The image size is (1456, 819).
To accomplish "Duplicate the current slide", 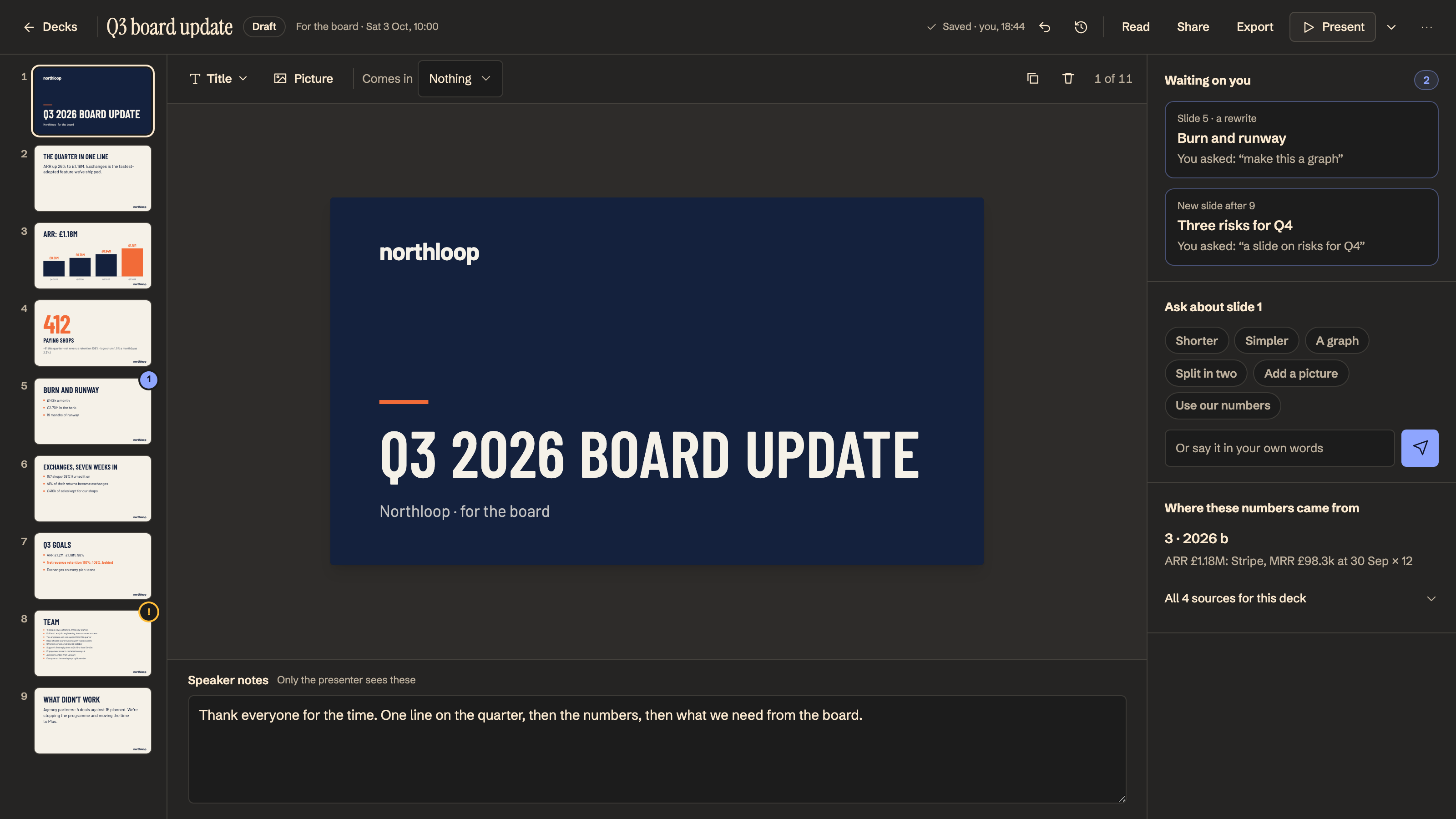I will (x=1033, y=79).
